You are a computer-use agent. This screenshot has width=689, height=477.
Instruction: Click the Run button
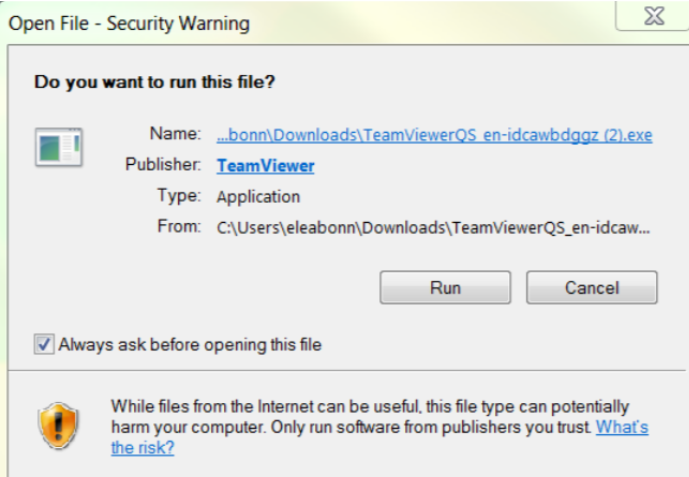[445, 288]
